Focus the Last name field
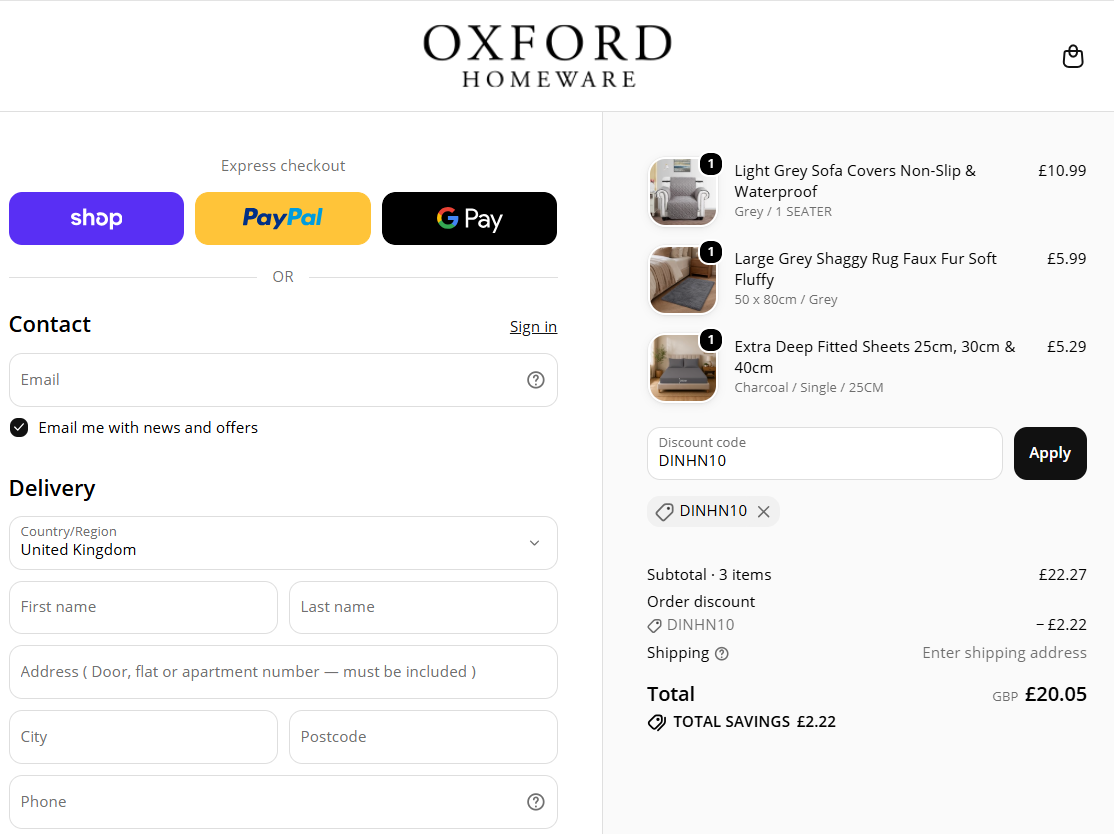Screen dimensions: 1114x834 coord(423,607)
